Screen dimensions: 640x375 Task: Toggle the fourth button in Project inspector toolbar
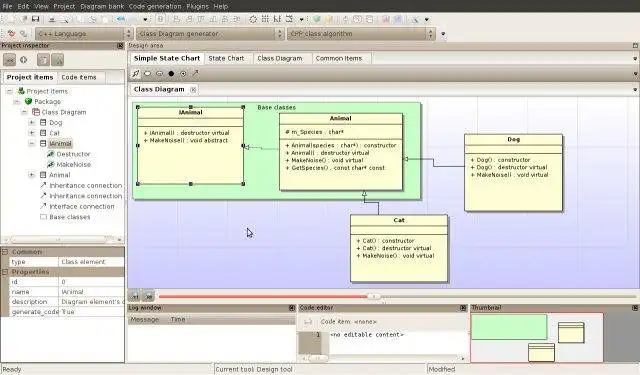[58, 60]
